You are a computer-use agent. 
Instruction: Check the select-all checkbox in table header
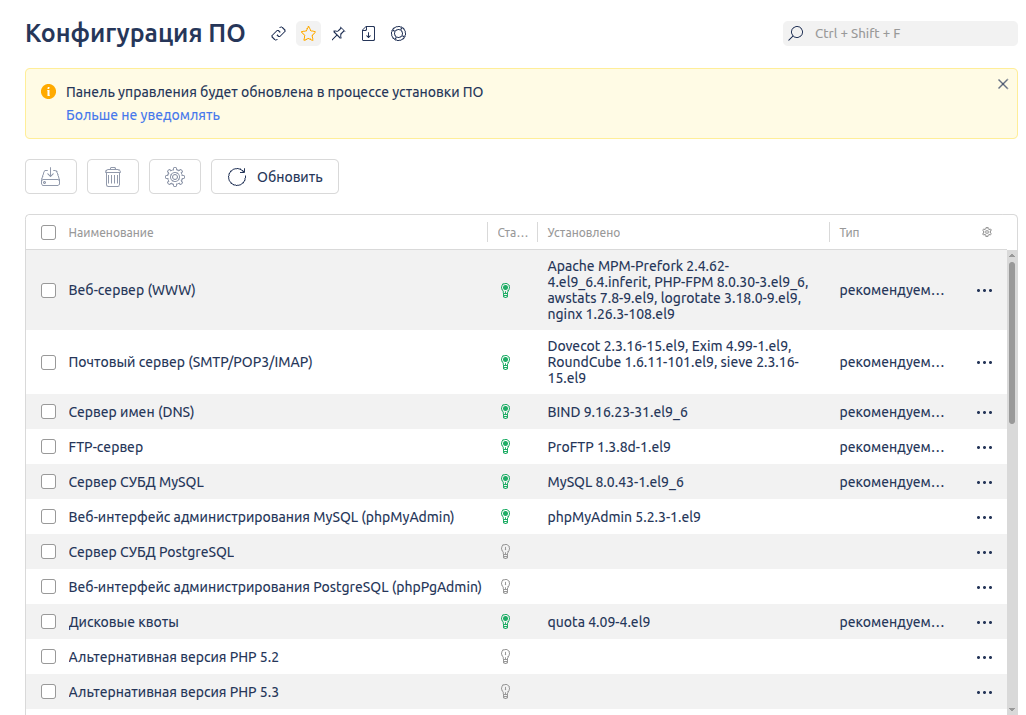[x=48, y=232]
